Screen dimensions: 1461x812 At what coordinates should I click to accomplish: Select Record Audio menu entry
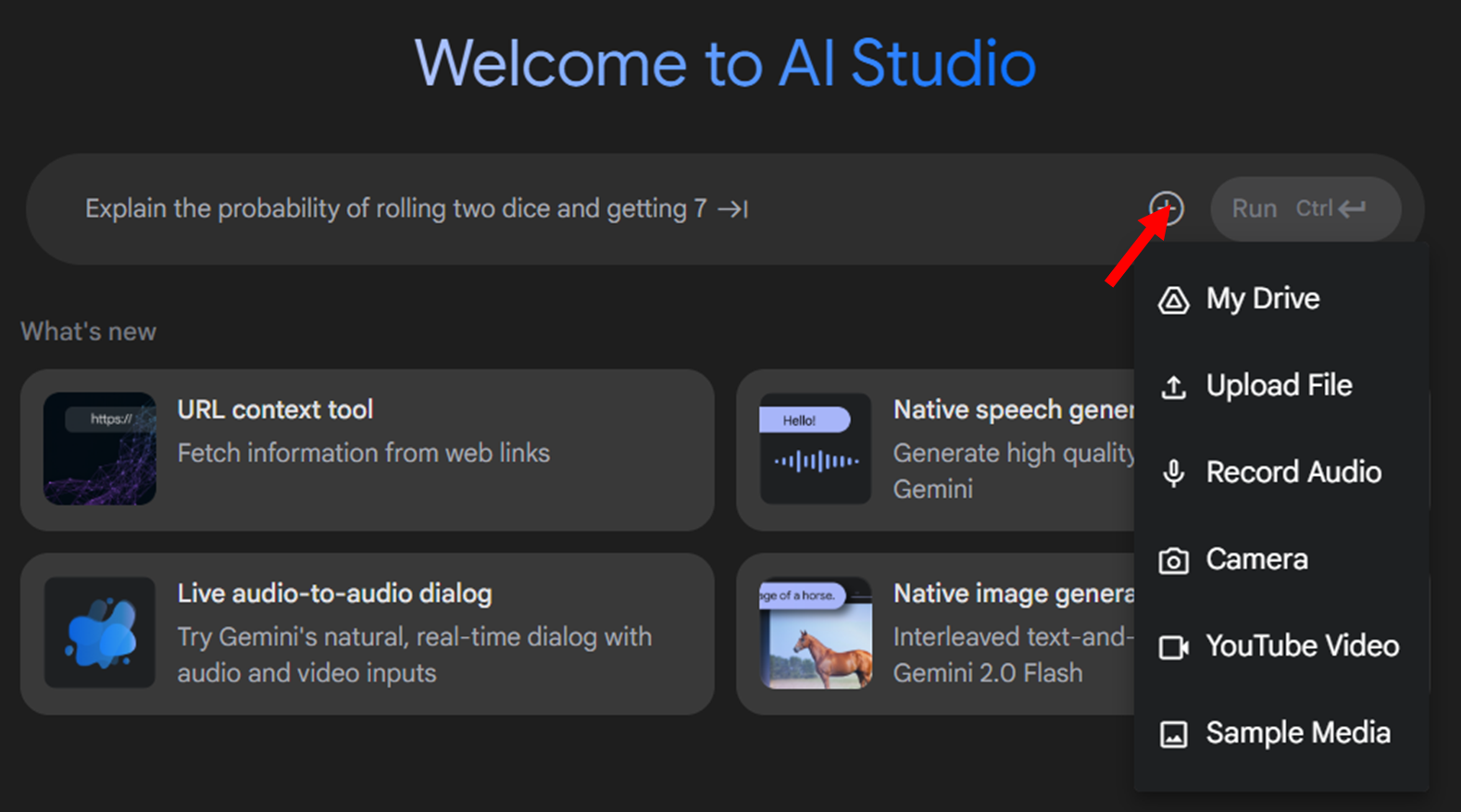[x=1281, y=472]
